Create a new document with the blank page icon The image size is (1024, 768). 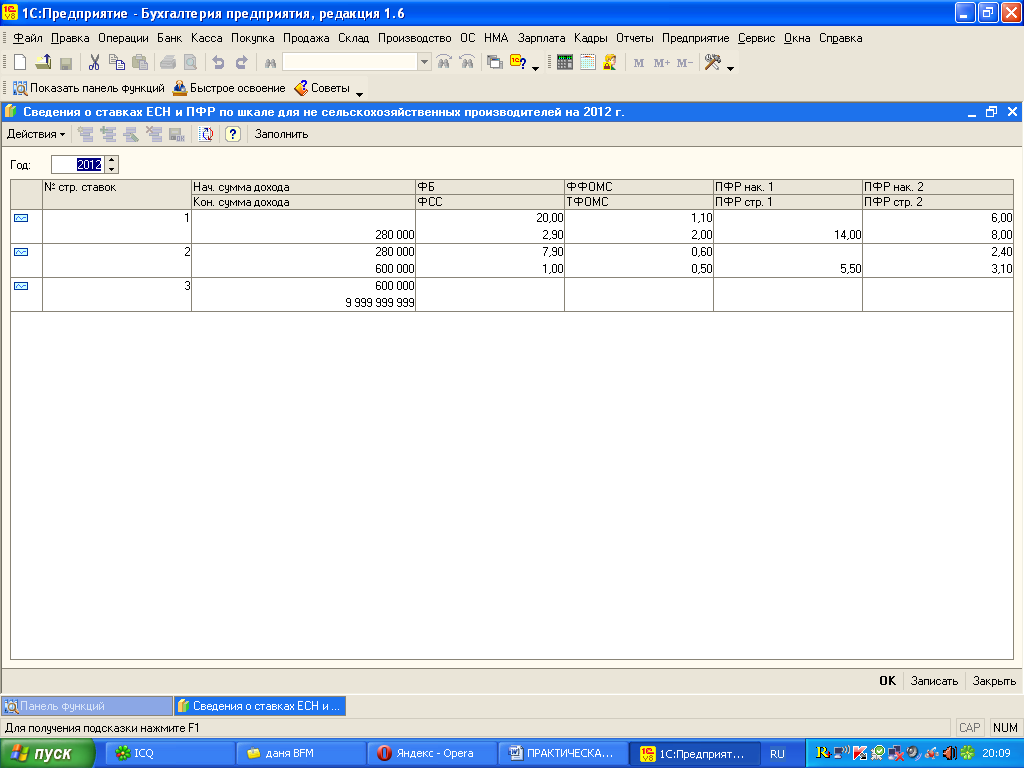(x=20, y=63)
